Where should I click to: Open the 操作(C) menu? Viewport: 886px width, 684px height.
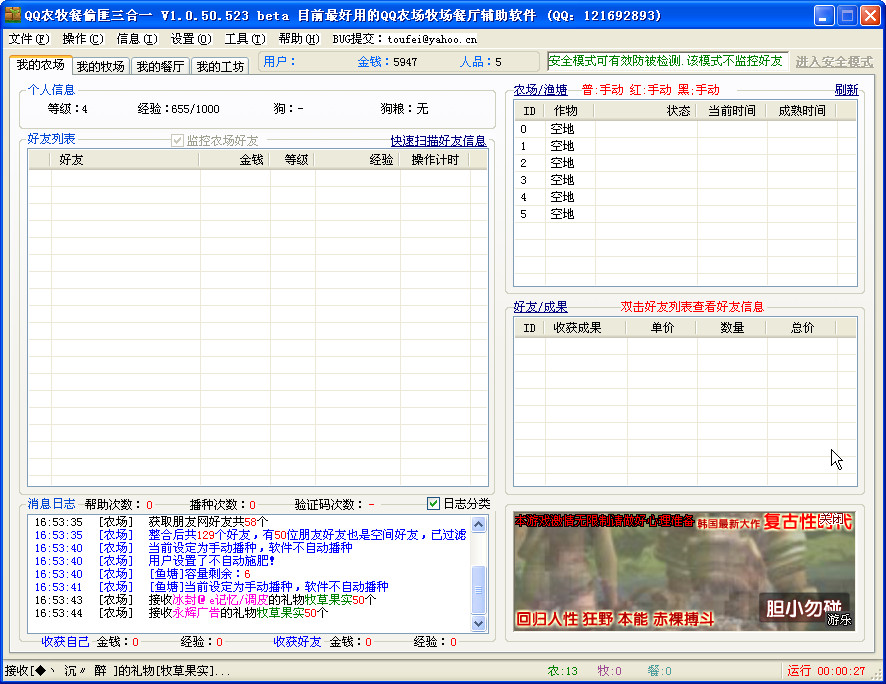[83, 38]
